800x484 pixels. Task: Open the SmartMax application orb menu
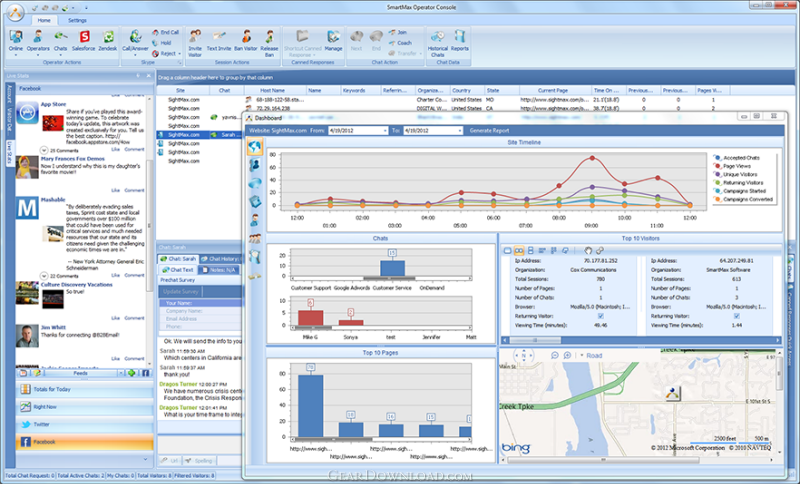point(15,12)
